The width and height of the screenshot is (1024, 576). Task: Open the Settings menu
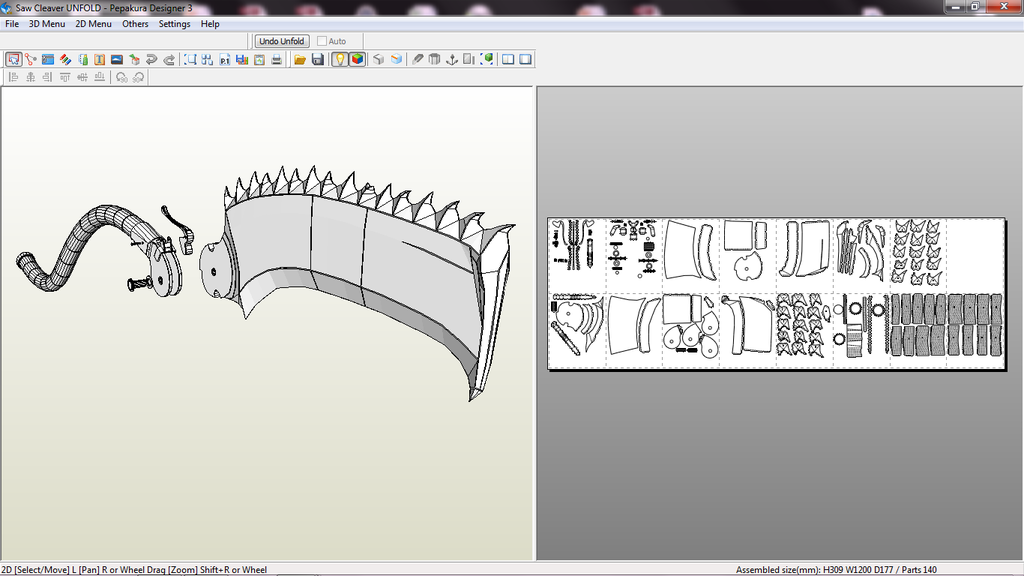coord(174,24)
